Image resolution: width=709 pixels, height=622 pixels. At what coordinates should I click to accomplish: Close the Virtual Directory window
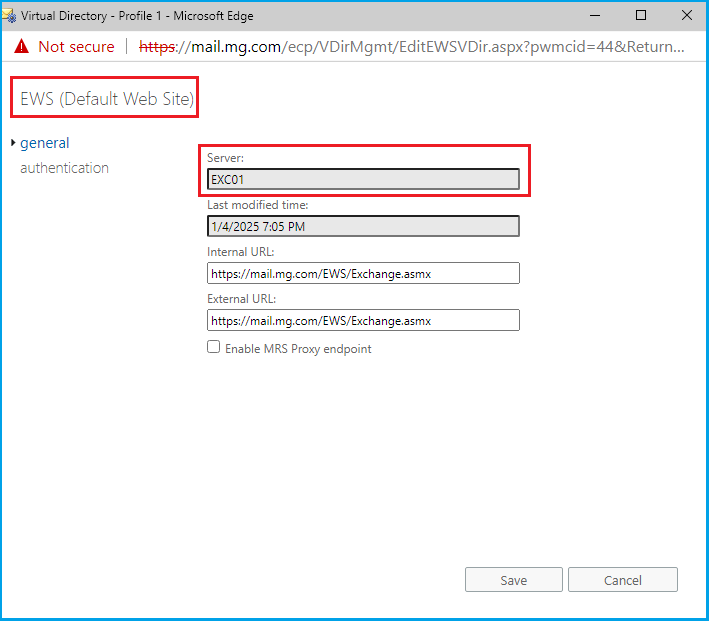pyautogui.click(x=686, y=15)
